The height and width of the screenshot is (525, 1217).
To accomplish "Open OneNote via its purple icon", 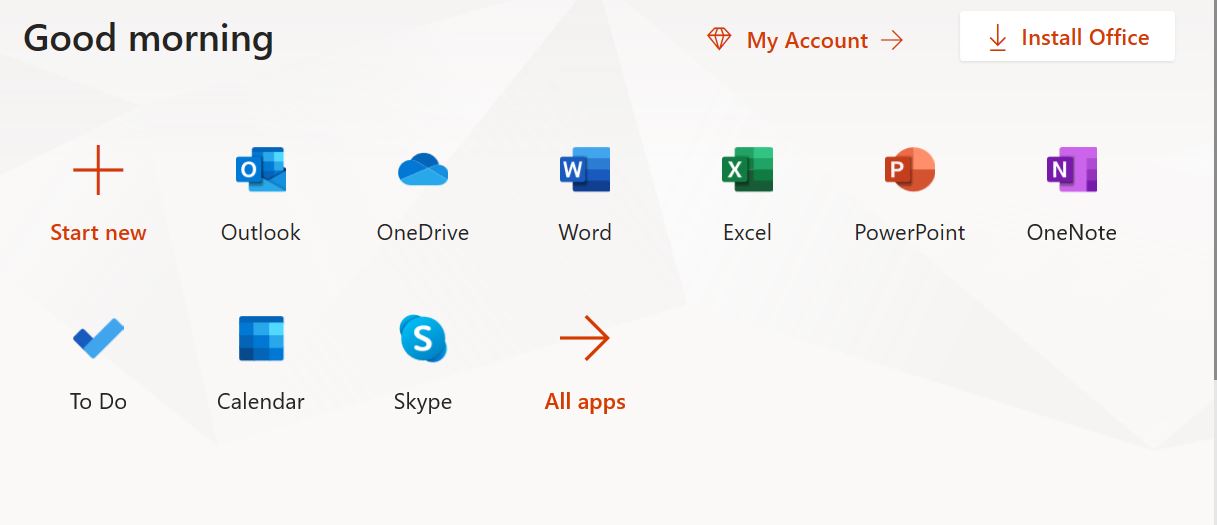I will 1072,170.
